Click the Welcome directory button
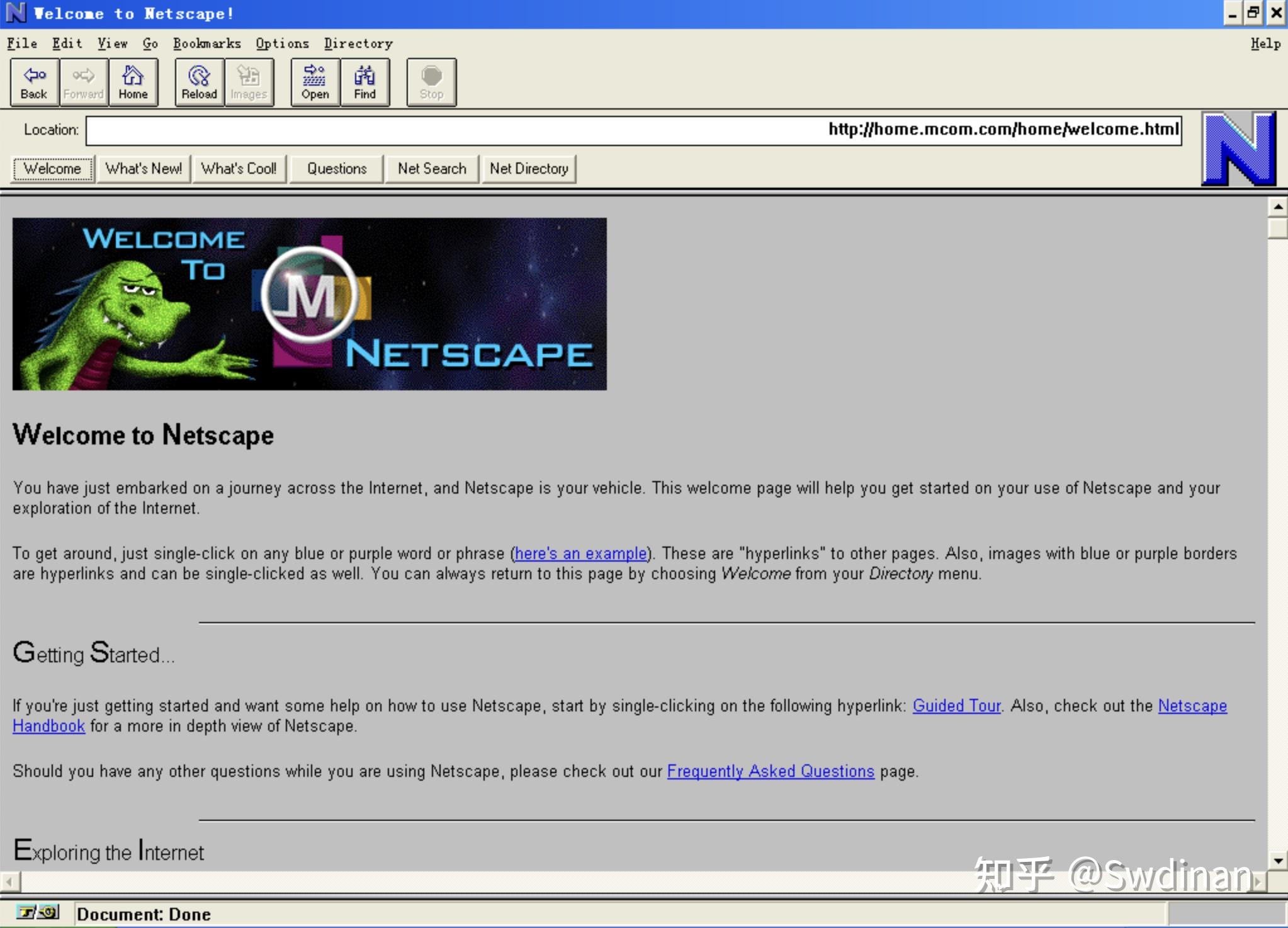Image resolution: width=1288 pixels, height=928 pixels. click(x=53, y=169)
